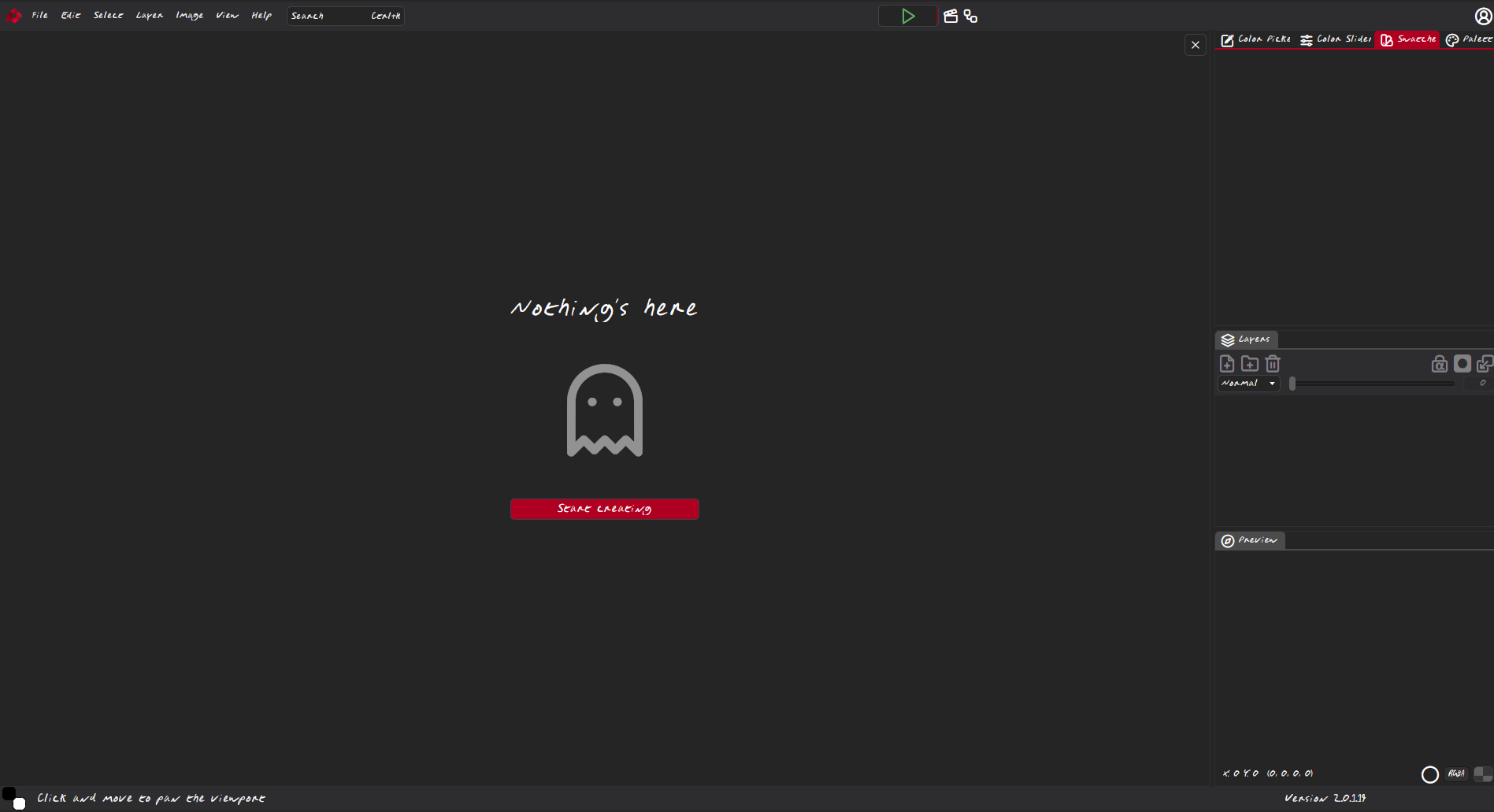Switch to the Color Sliders tab
Screen dimensions: 1494x812
click(1336, 39)
